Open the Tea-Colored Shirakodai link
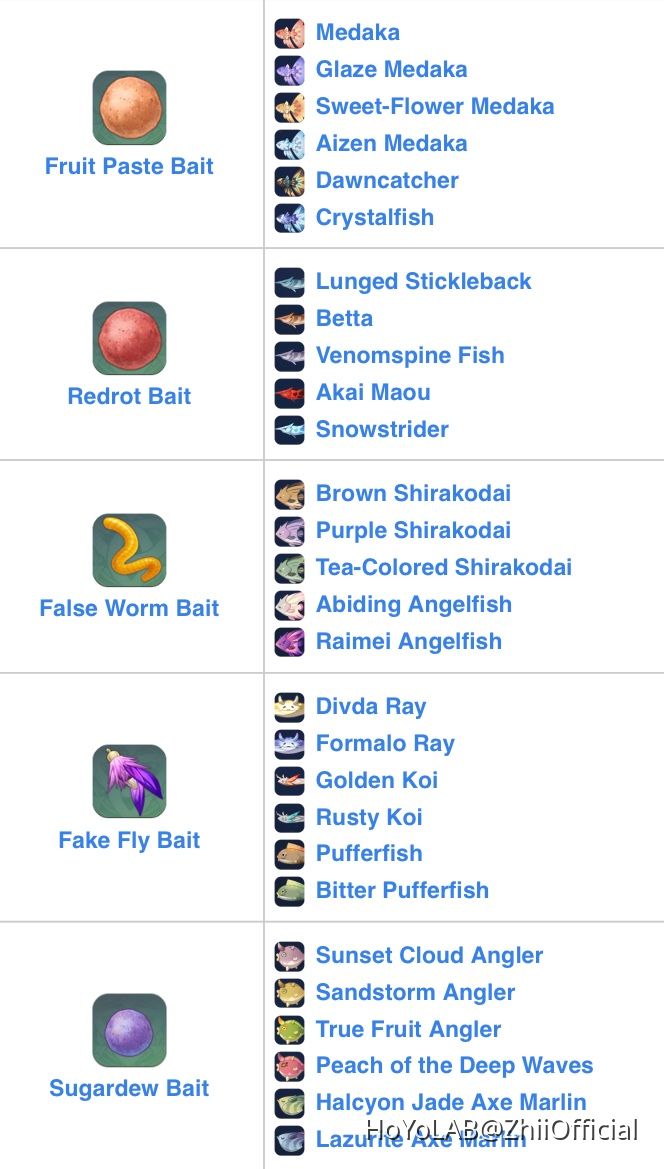 coord(444,567)
